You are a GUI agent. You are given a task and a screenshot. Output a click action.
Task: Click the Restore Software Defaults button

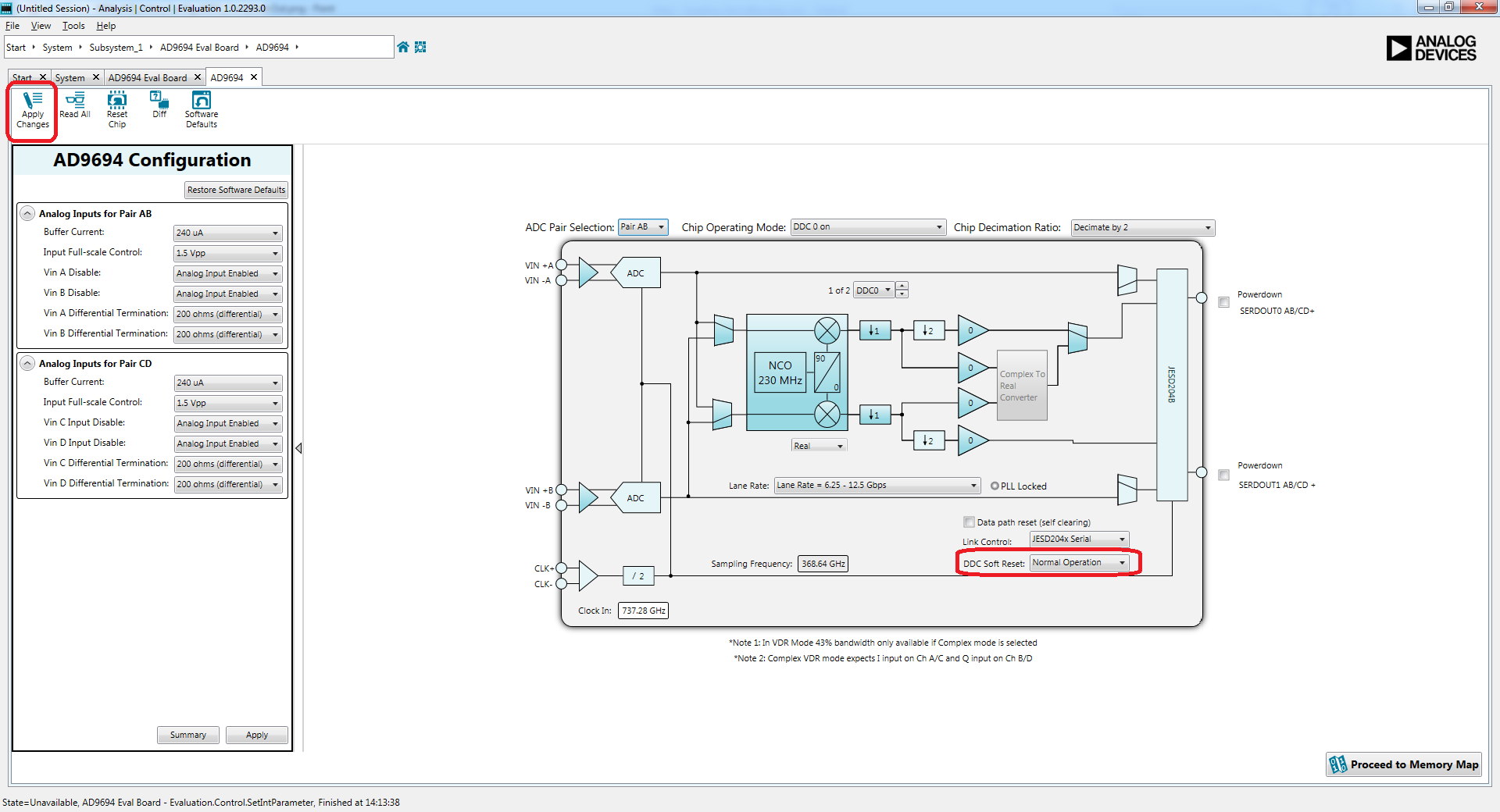click(236, 190)
